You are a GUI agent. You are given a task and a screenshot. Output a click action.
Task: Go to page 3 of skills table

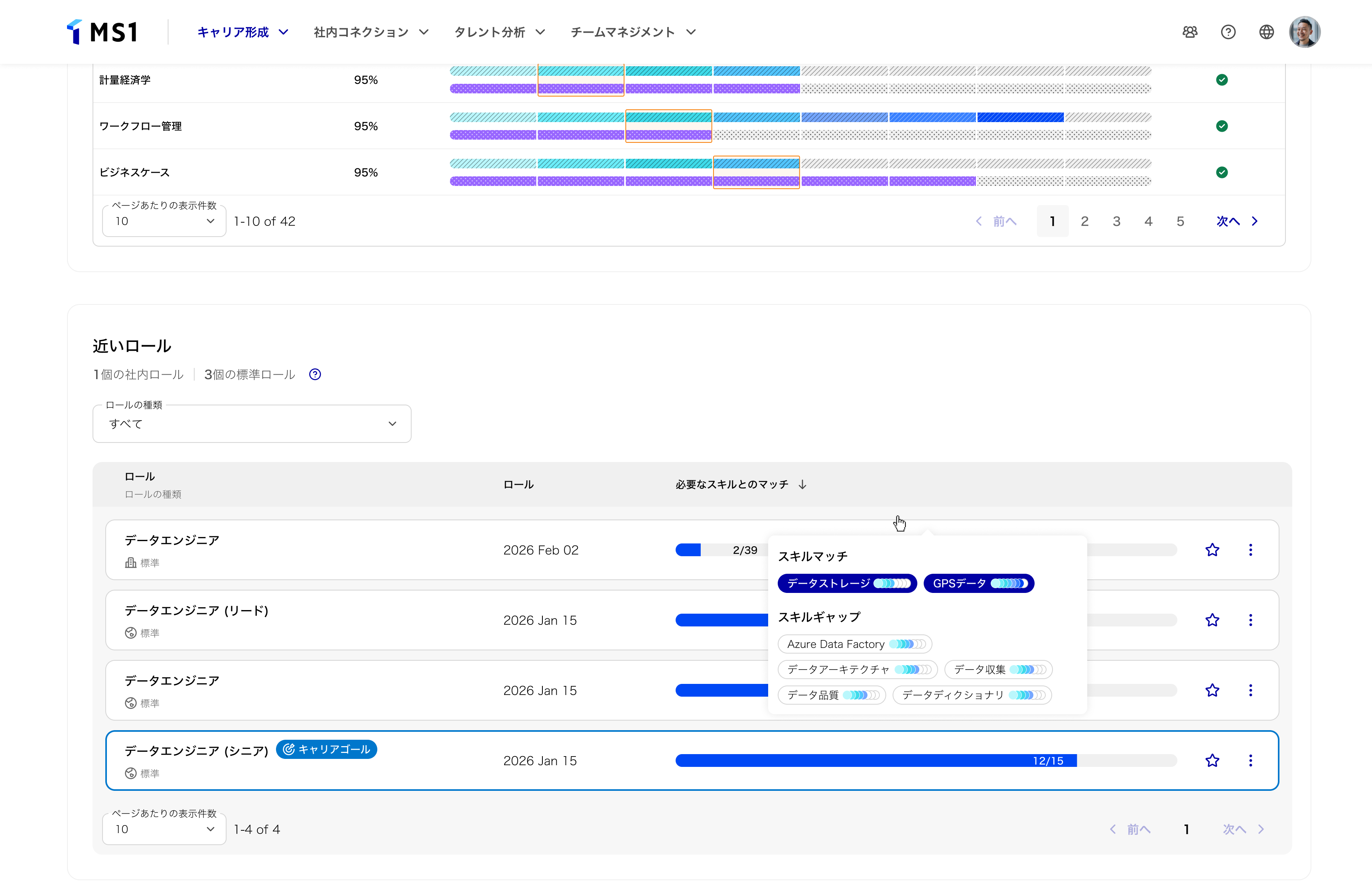[1116, 221]
